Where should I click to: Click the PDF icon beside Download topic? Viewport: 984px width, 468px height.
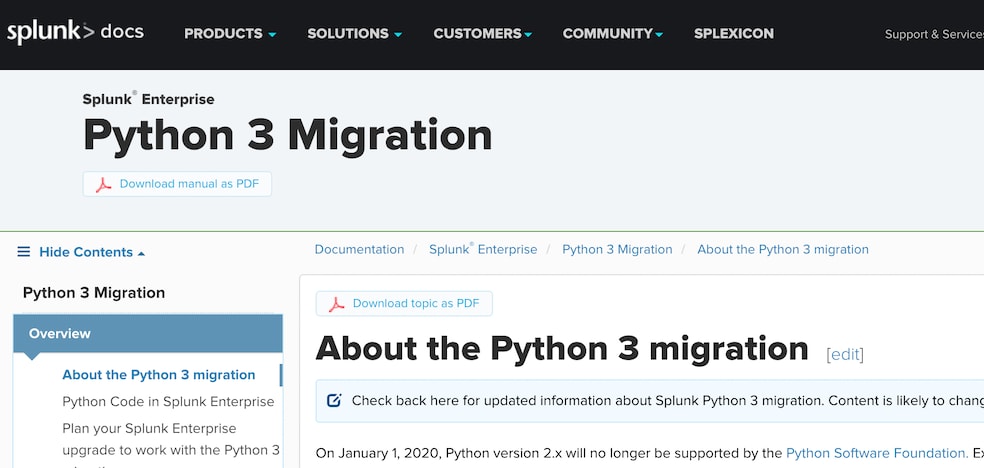pyautogui.click(x=338, y=304)
